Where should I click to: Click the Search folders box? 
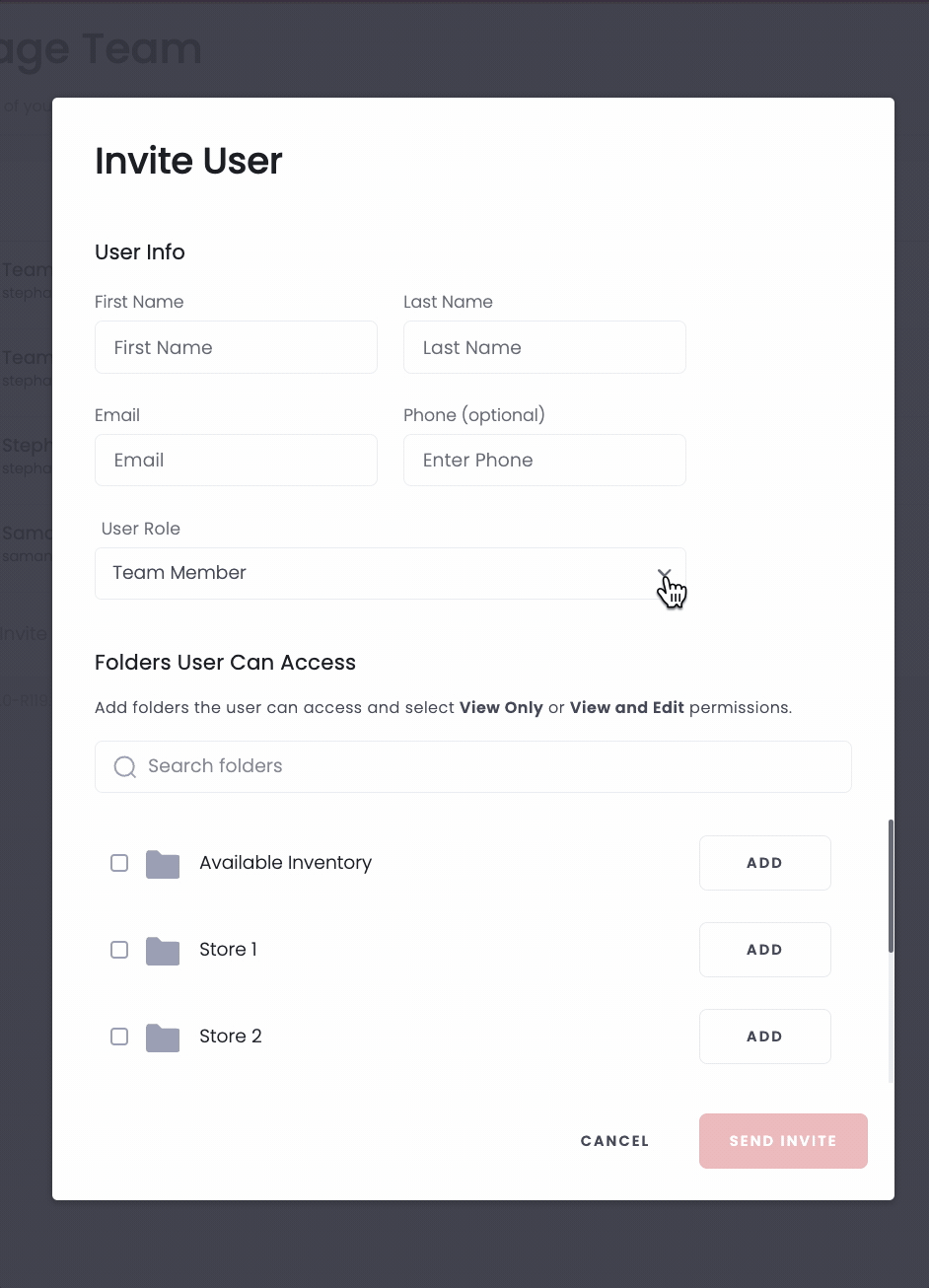tap(473, 766)
